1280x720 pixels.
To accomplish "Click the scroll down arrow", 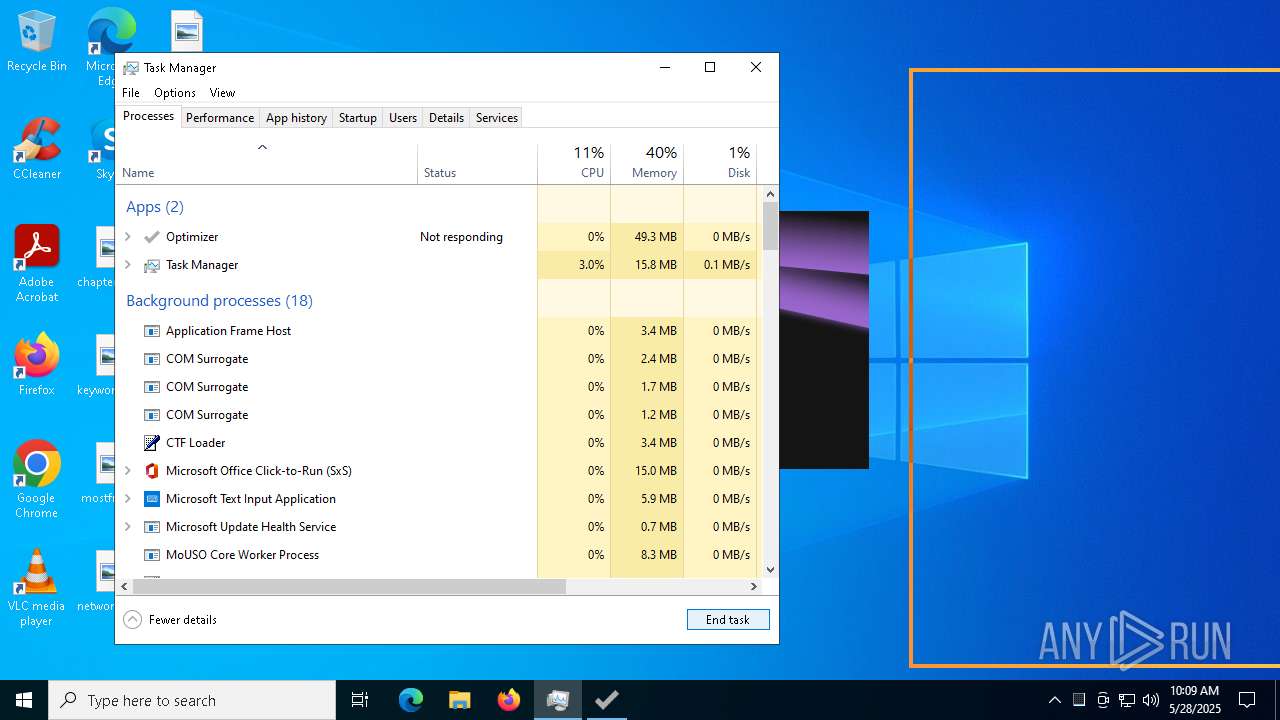I will coord(770,570).
